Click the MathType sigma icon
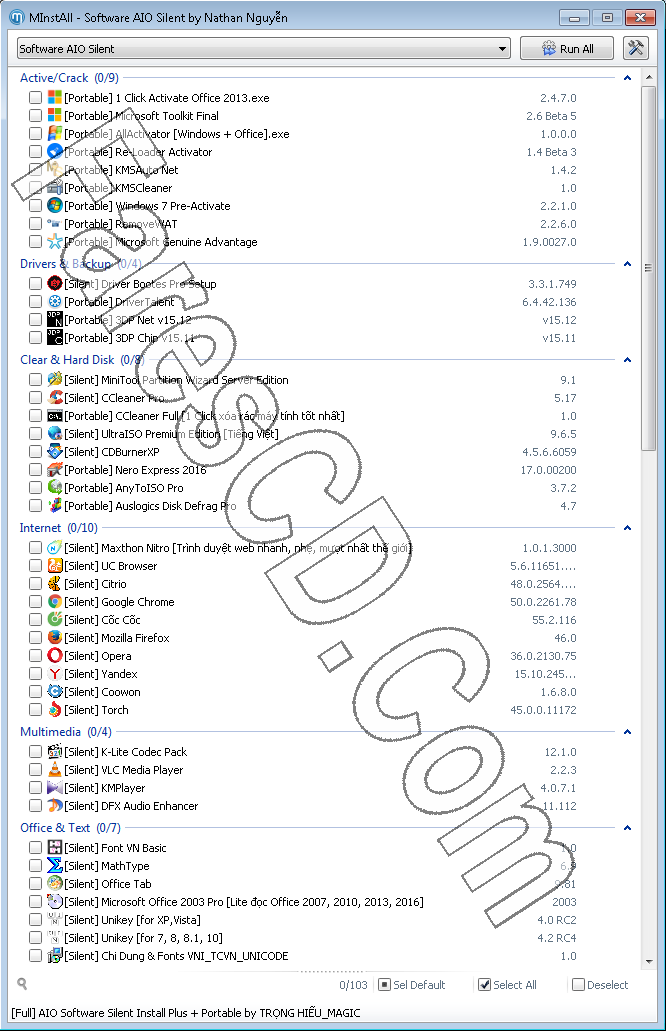Viewport: 666px width, 1031px height. [x=55, y=866]
